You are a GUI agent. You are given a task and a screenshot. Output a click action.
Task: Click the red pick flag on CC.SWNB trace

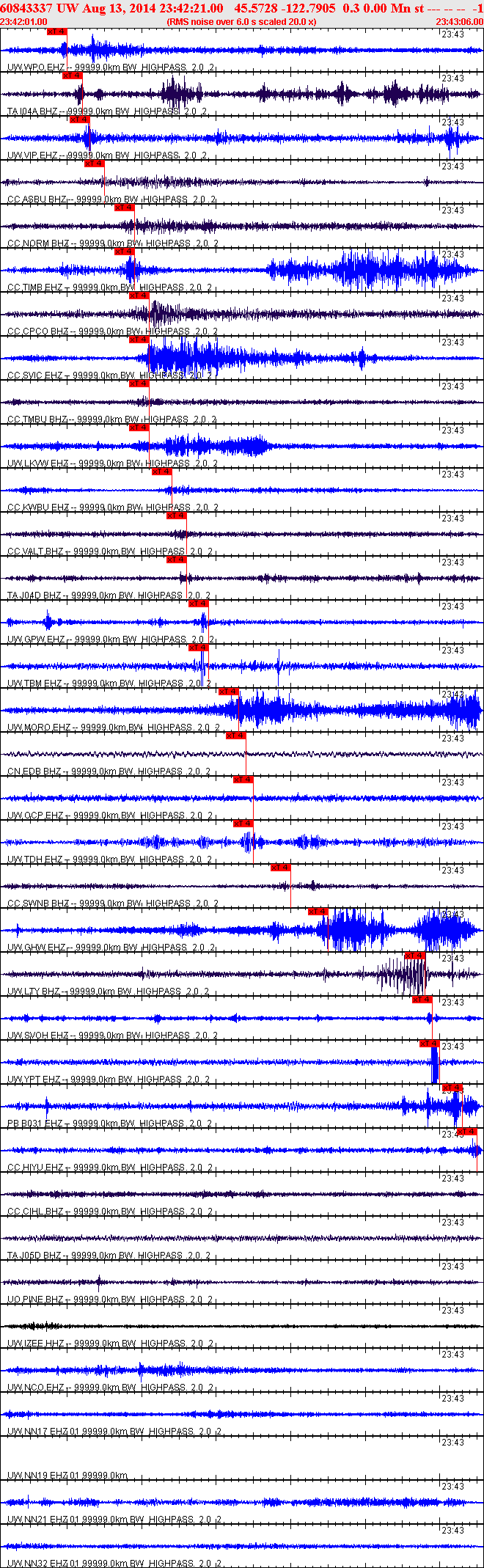pyautogui.click(x=280, y=868)
